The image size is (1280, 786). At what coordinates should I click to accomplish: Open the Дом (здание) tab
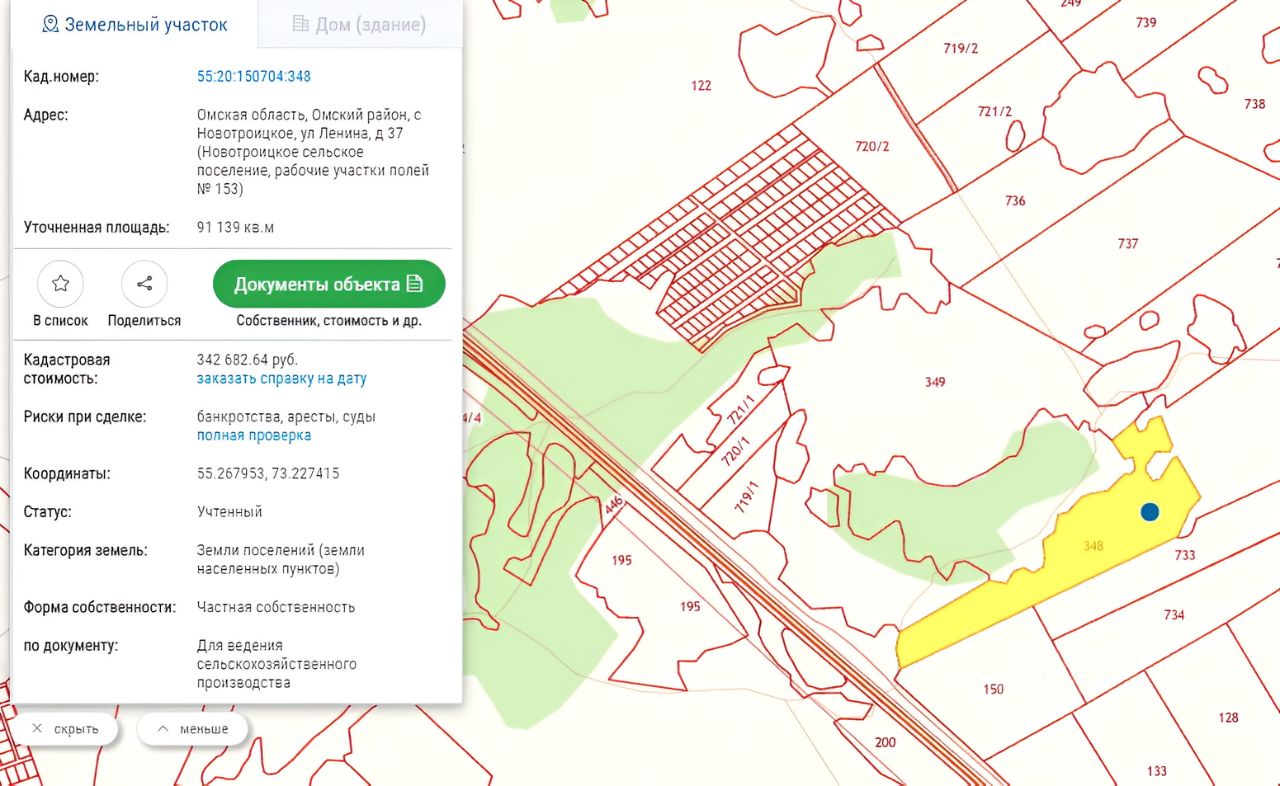(x=360, y=24)
